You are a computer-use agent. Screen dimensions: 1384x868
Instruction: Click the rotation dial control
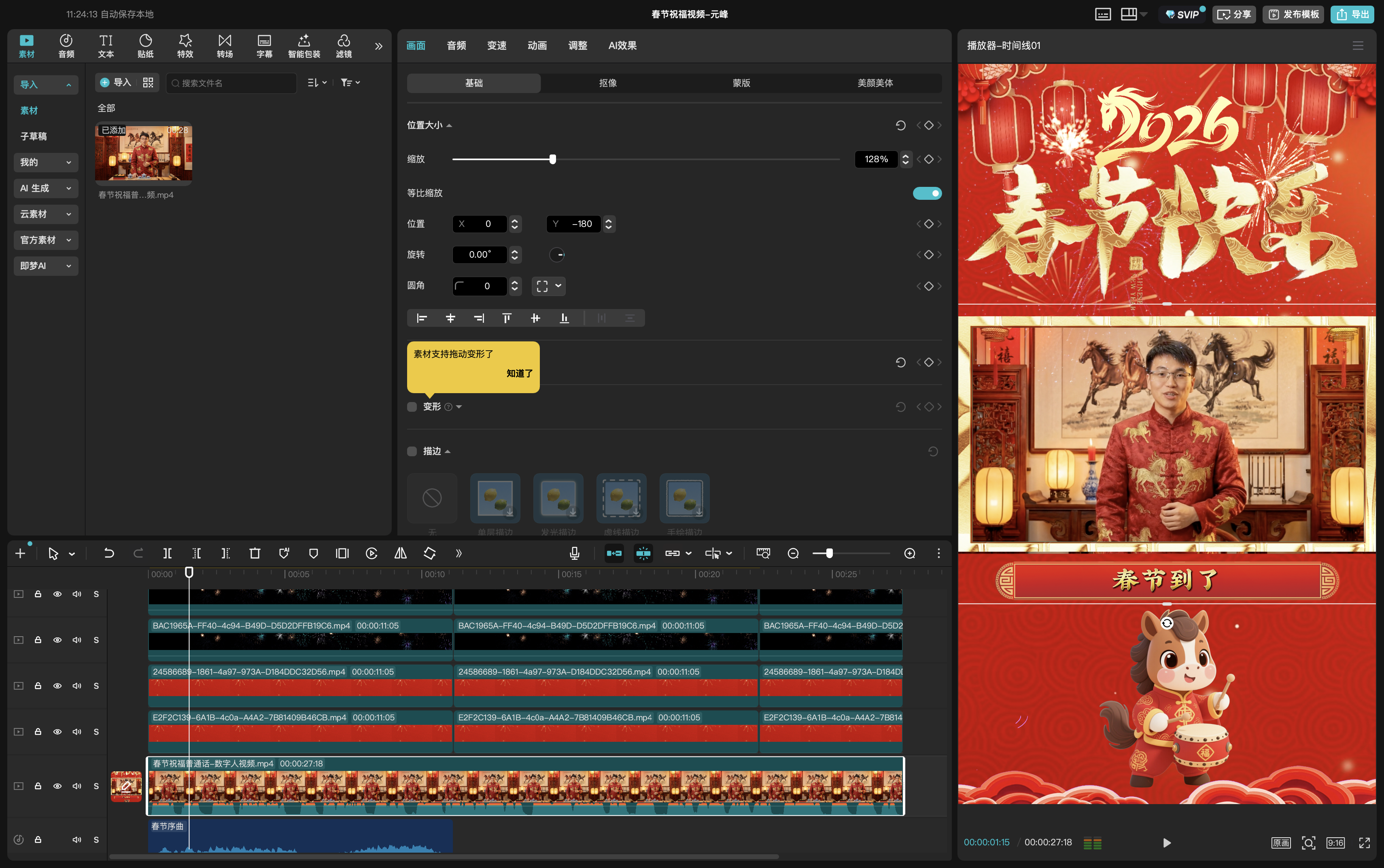556,254
